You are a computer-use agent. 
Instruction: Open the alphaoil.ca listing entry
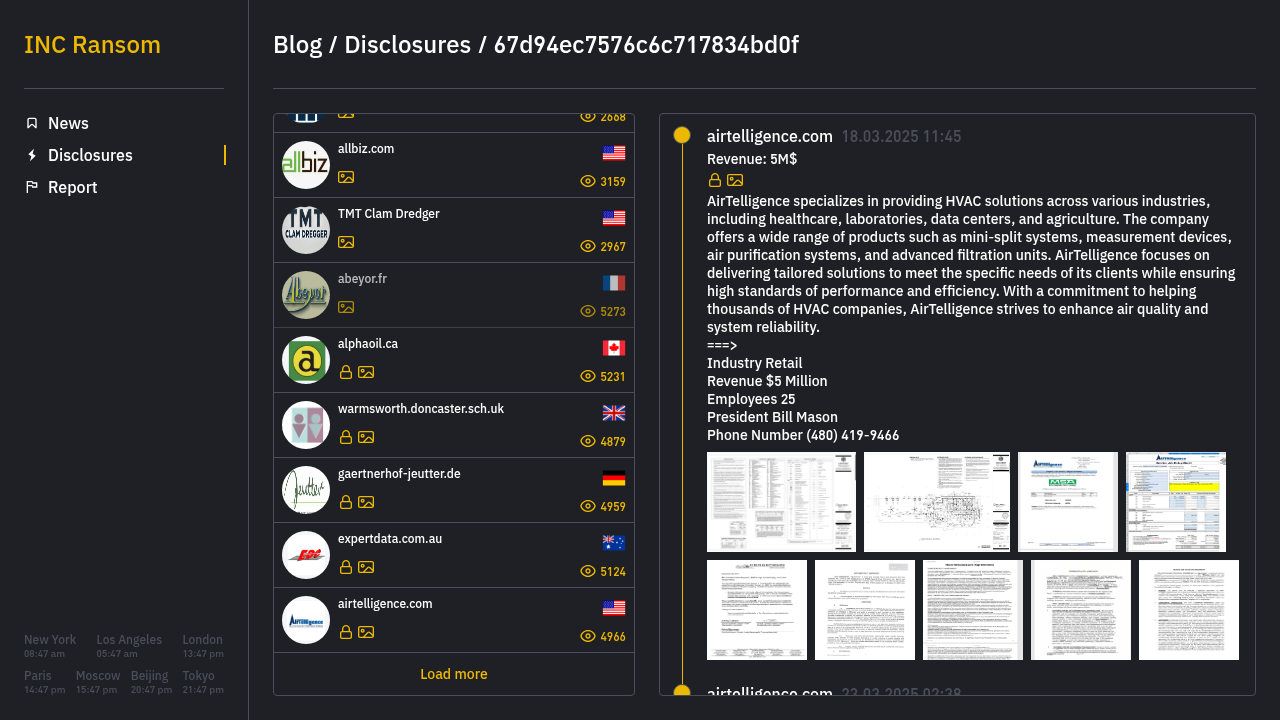(454, 360)
